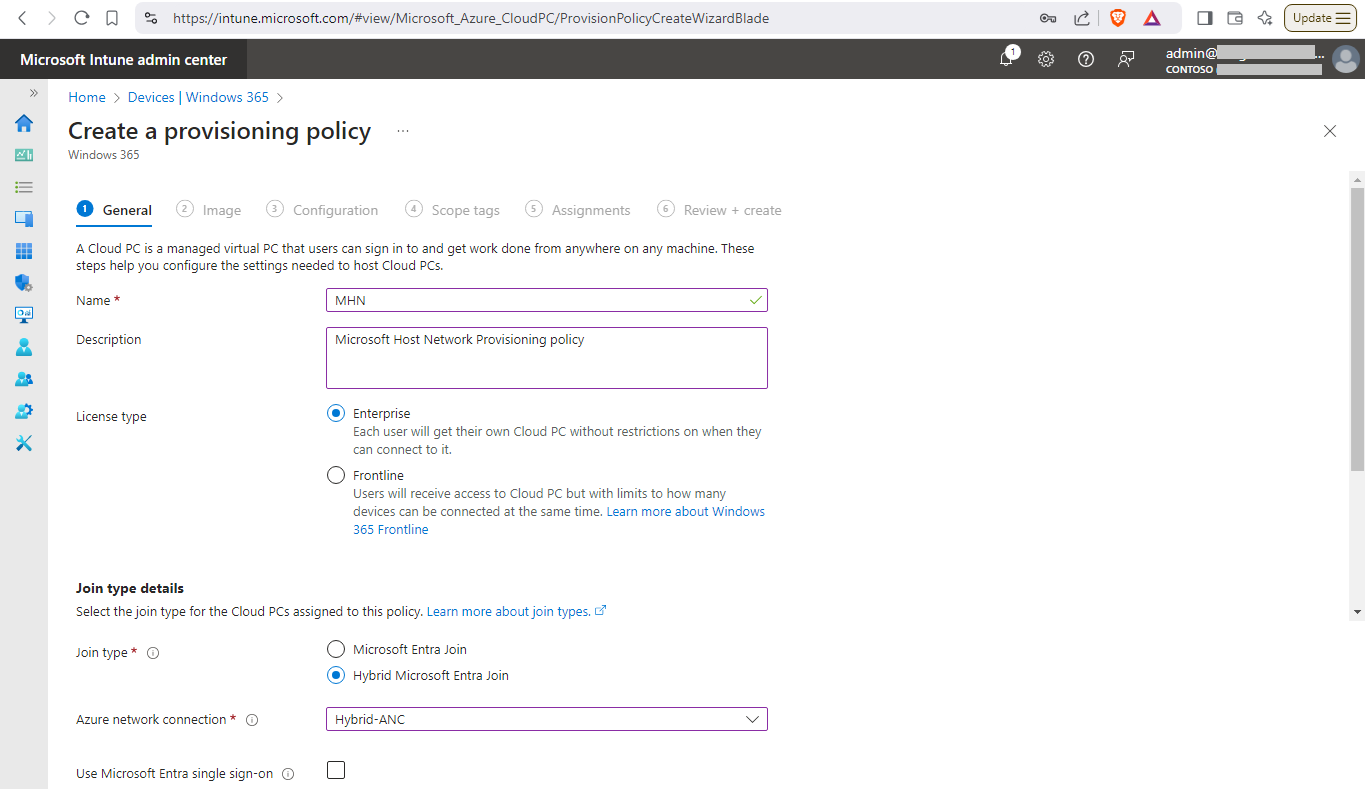
Task: Open Tenant administration icon in sidebar
Action: click(x=24, y=411)
